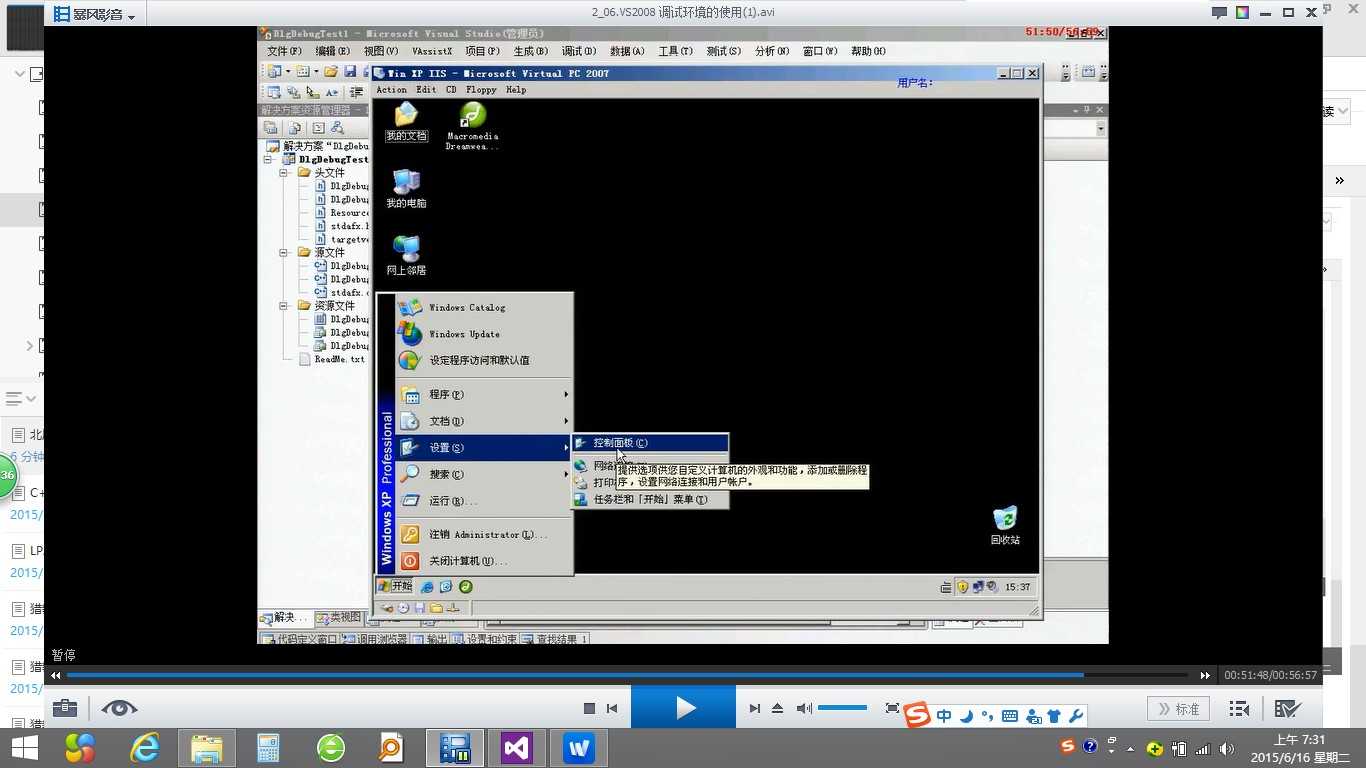The height and width of the screenshot is (768, 1366).
Task: Open the 程序 start menu item
Action: coord(484,394)
